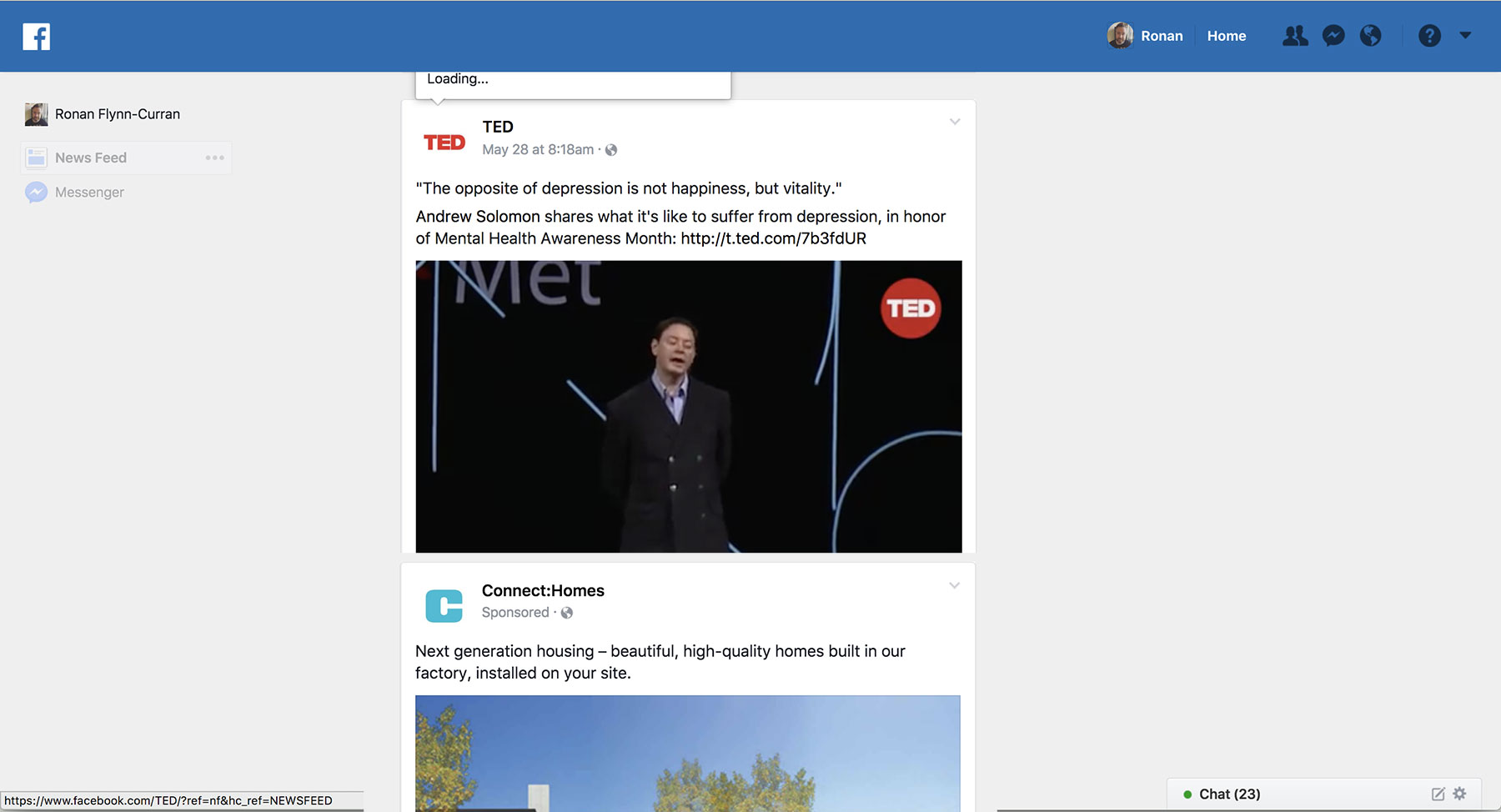
Task: Open the News Feed options ellipsis
Action: (215, 158)
